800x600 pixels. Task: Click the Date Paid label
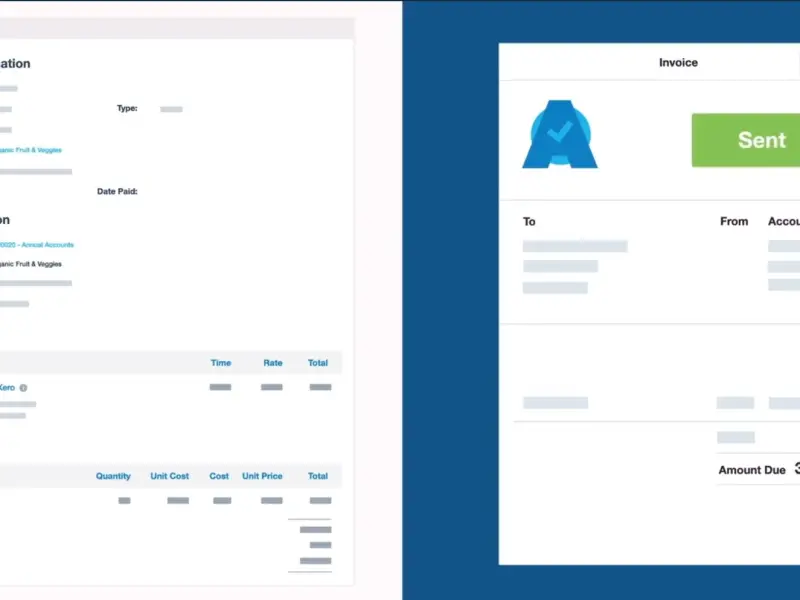[x=117, y=191]
